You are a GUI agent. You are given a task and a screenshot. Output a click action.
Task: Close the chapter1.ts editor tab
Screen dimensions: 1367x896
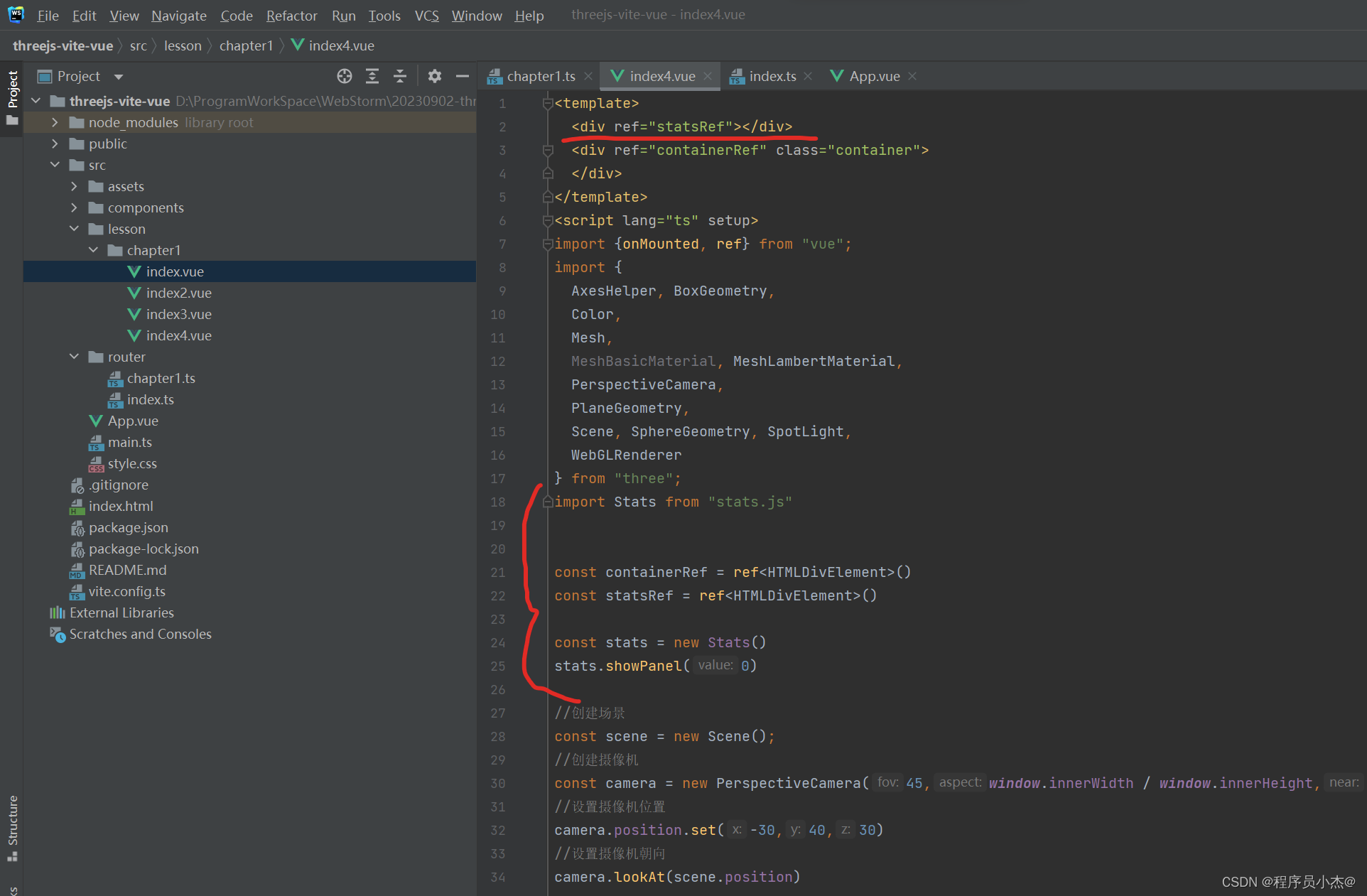coord(588,76)
